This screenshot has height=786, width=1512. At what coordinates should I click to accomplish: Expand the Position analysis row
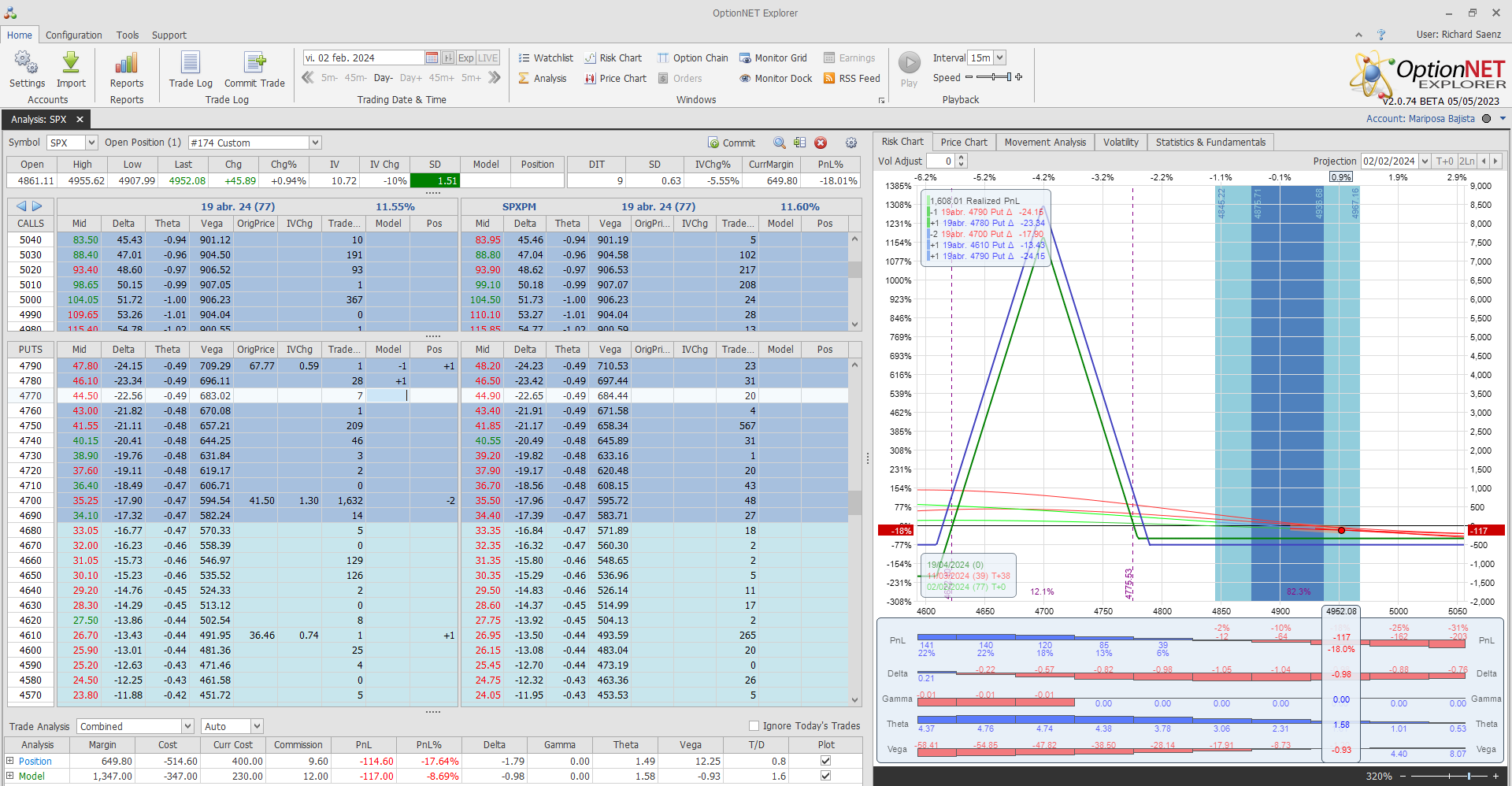(x=10, y=761)
